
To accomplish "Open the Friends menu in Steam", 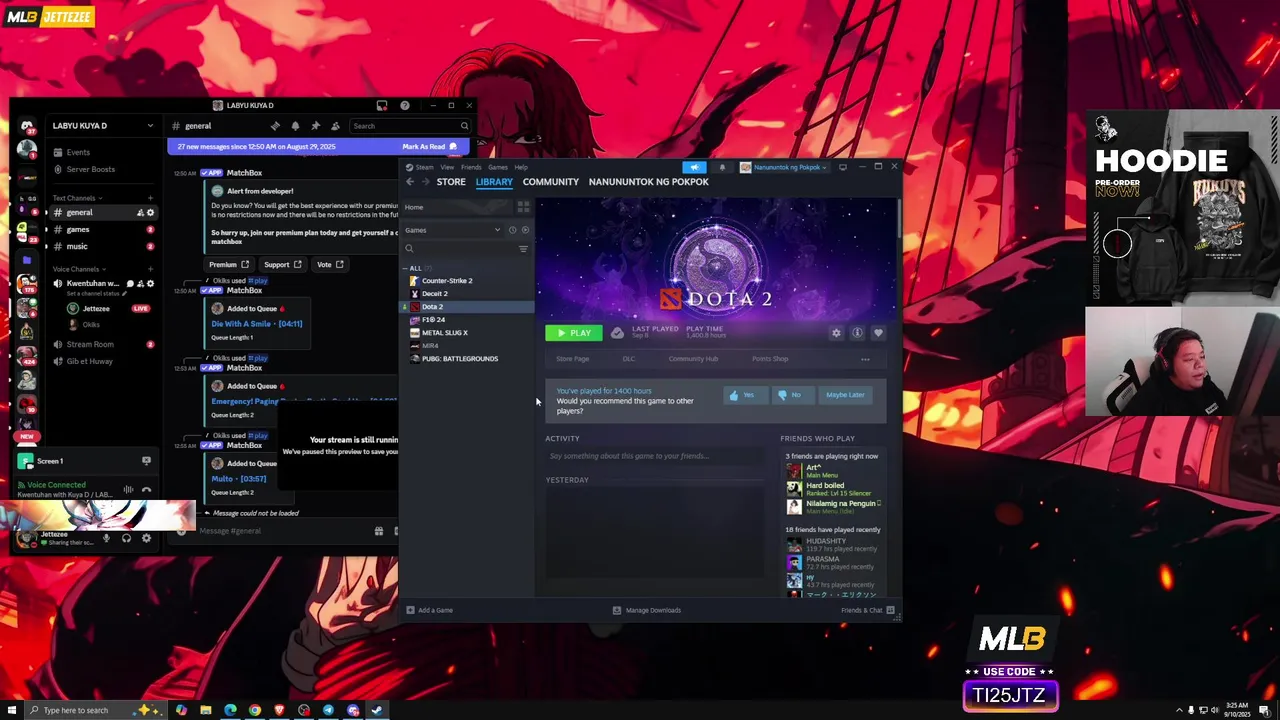I will pyautogui.click(x=471, y=167).
